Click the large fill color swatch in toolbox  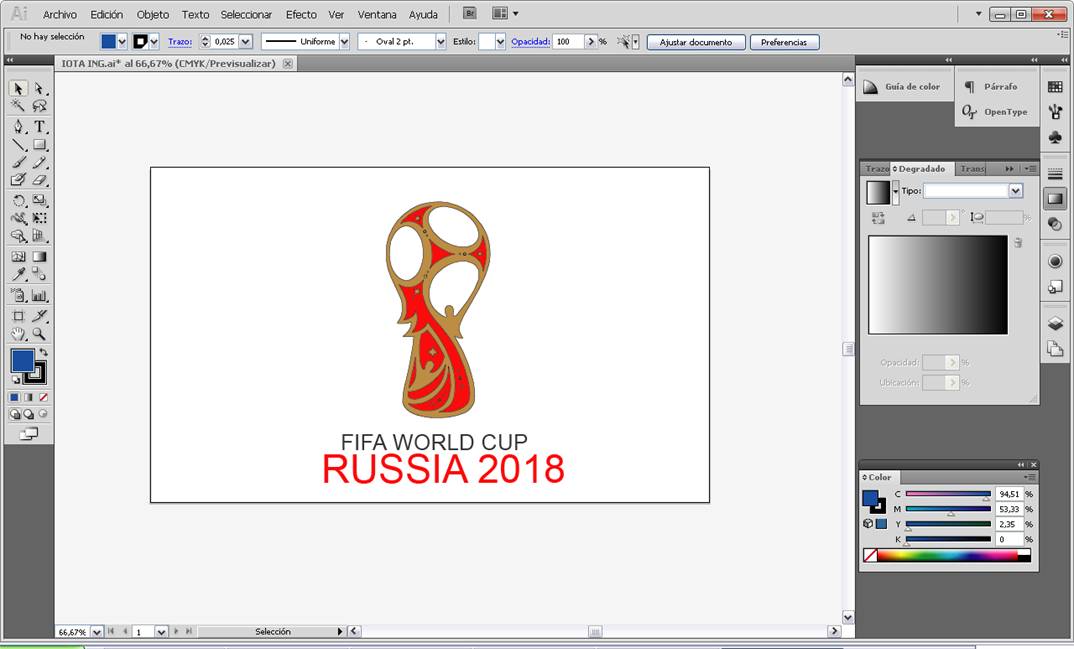tap(23, 360)
